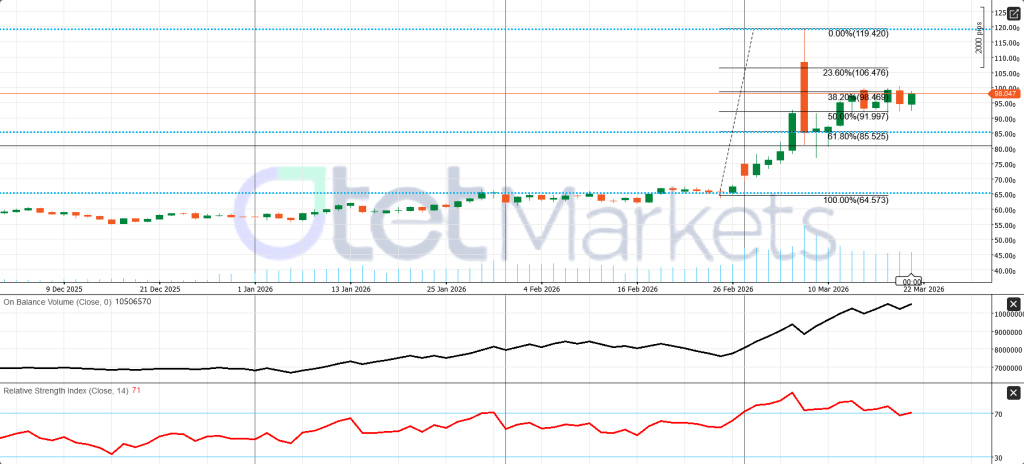Select the 100.00% (64.573) Fibonacci base label
Viewport: 1024px width, 464px height.
point(855,200)
